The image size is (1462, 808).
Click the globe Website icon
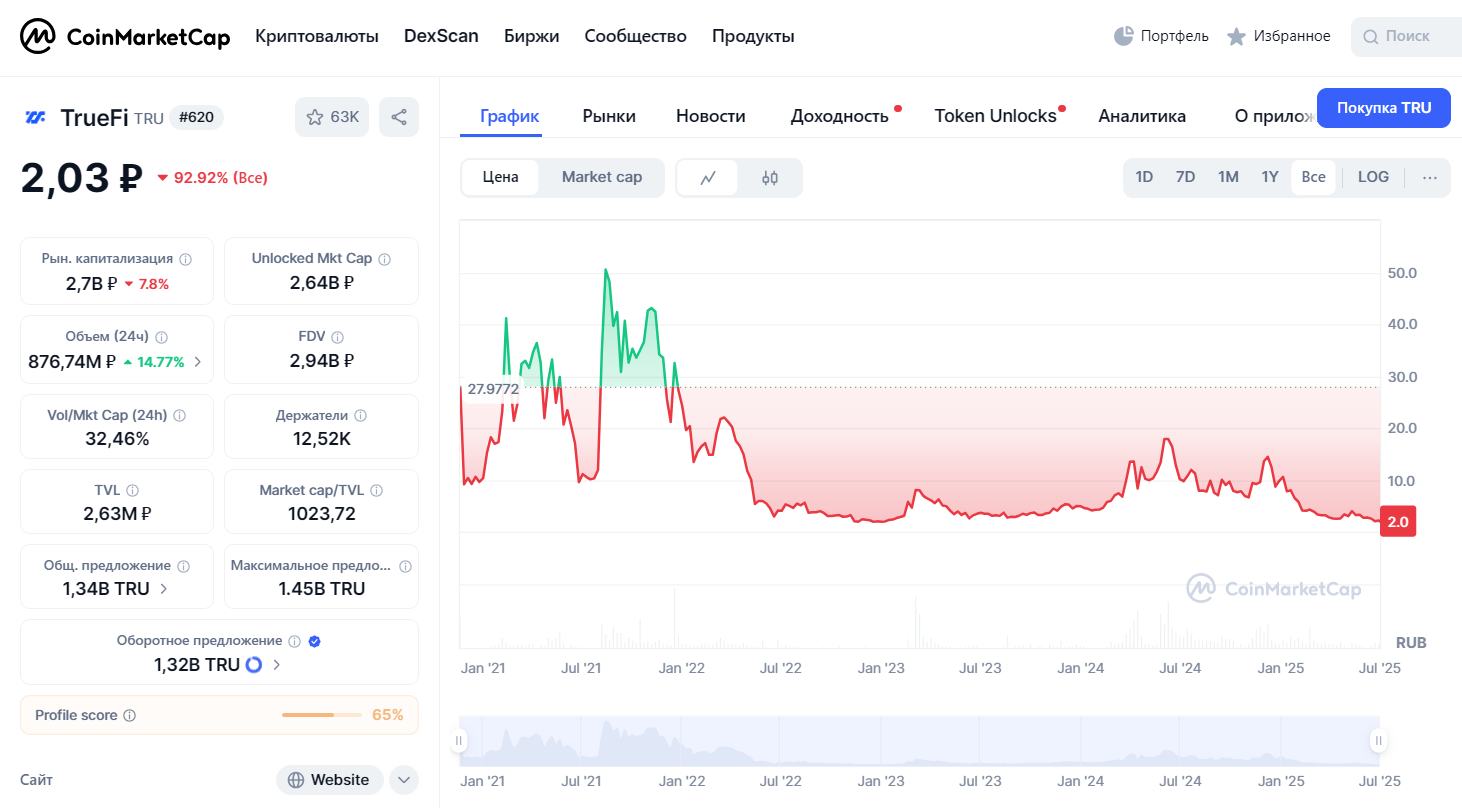pyautogui.click(x=296, y=780)
